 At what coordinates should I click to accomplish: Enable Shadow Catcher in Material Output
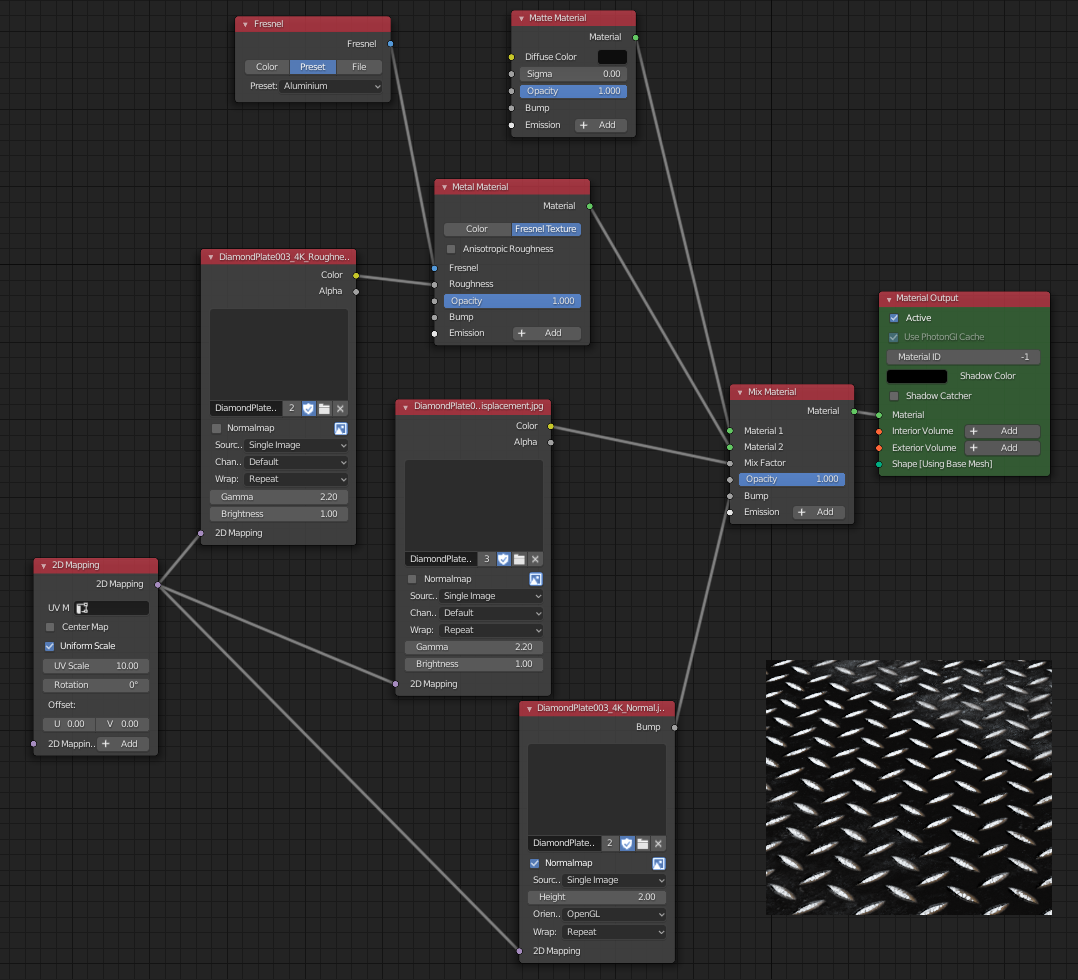click(x=895, y=396)
